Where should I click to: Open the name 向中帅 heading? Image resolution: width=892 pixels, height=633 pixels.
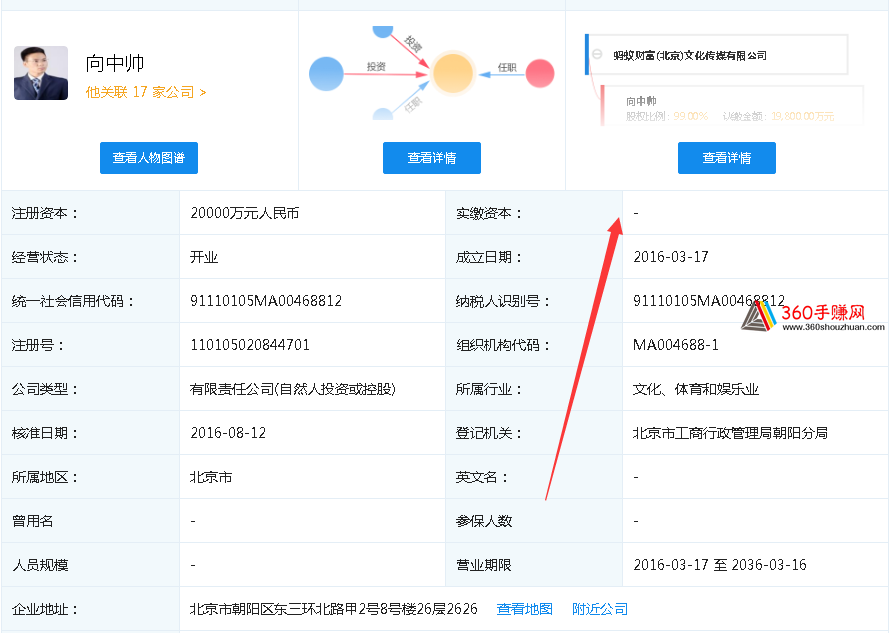114,63
